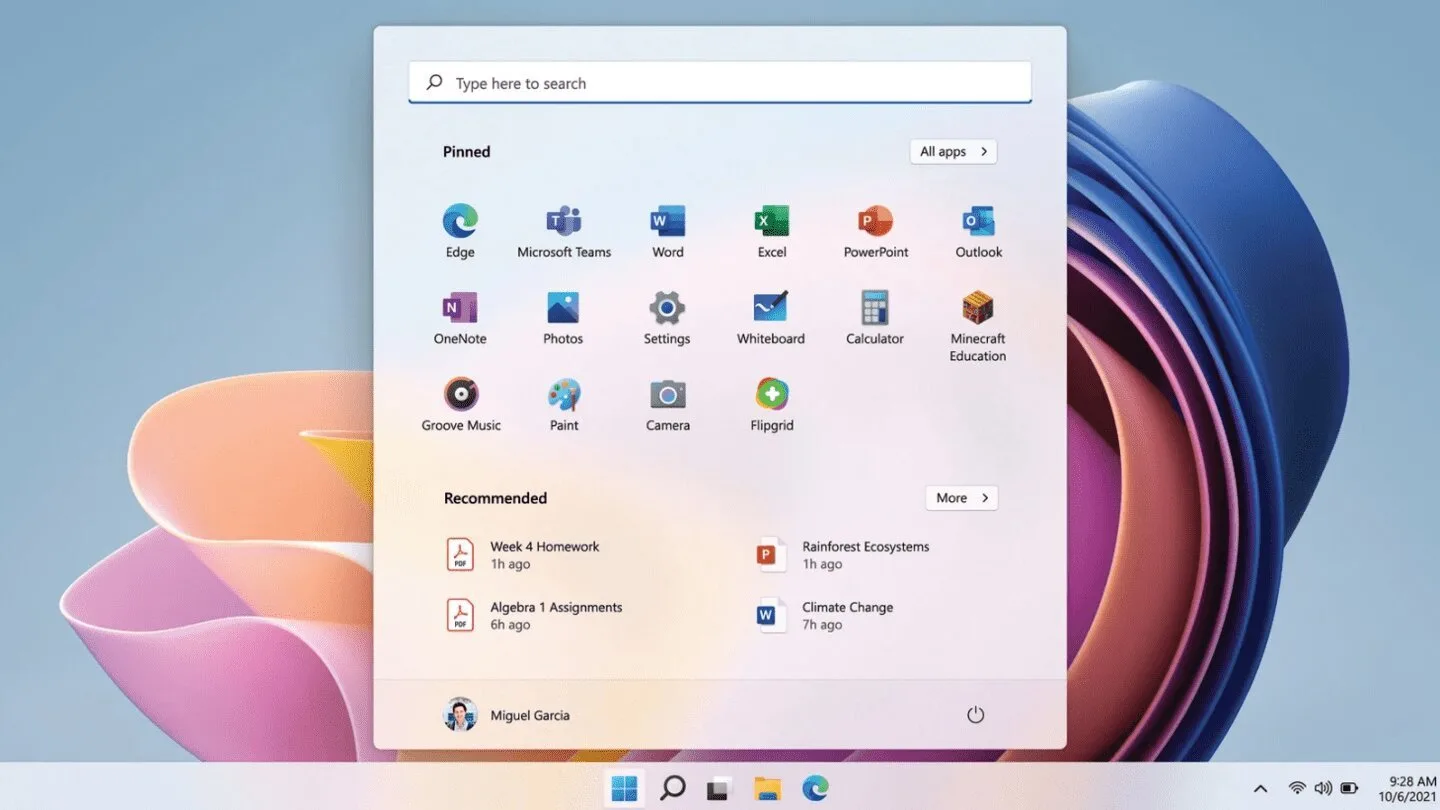Open the Calculator app
The height and width of the screenshot is (810, 1440).
pyautogui.click(x=875, y=318)
